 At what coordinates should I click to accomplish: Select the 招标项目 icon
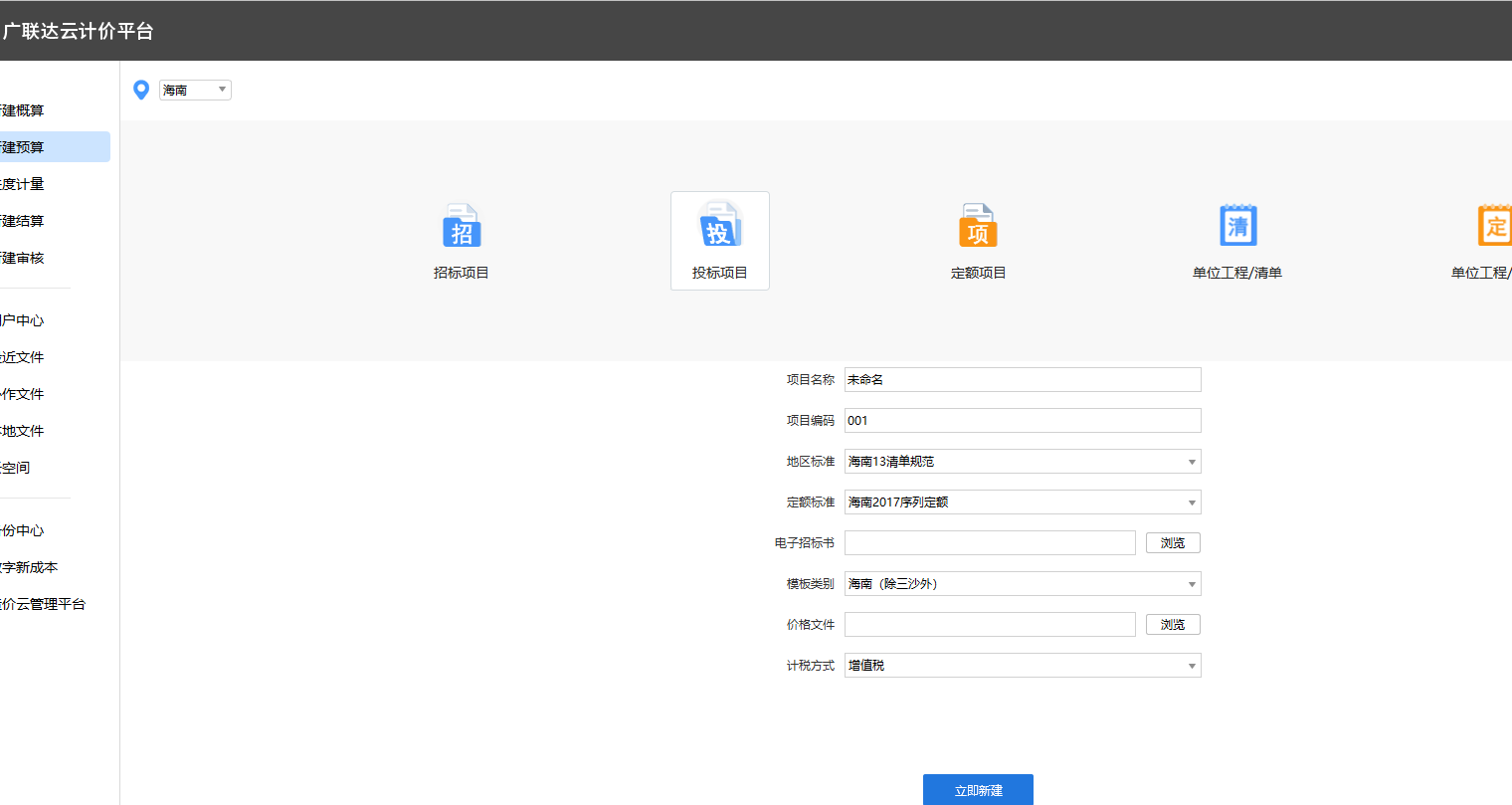coord(462,226)
